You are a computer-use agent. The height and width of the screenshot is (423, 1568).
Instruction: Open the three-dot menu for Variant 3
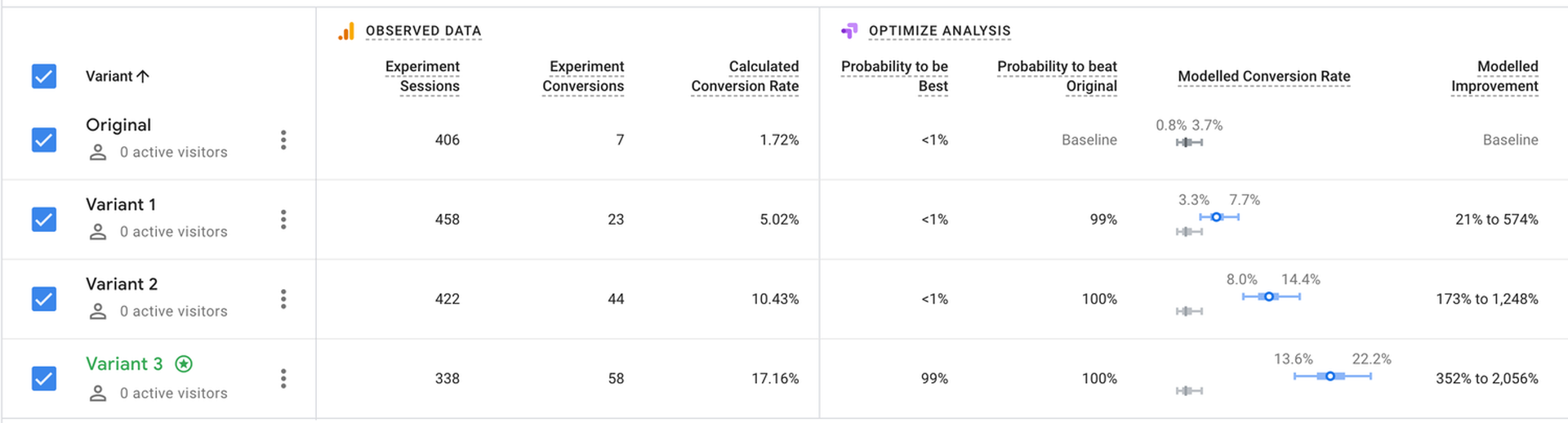283,378
